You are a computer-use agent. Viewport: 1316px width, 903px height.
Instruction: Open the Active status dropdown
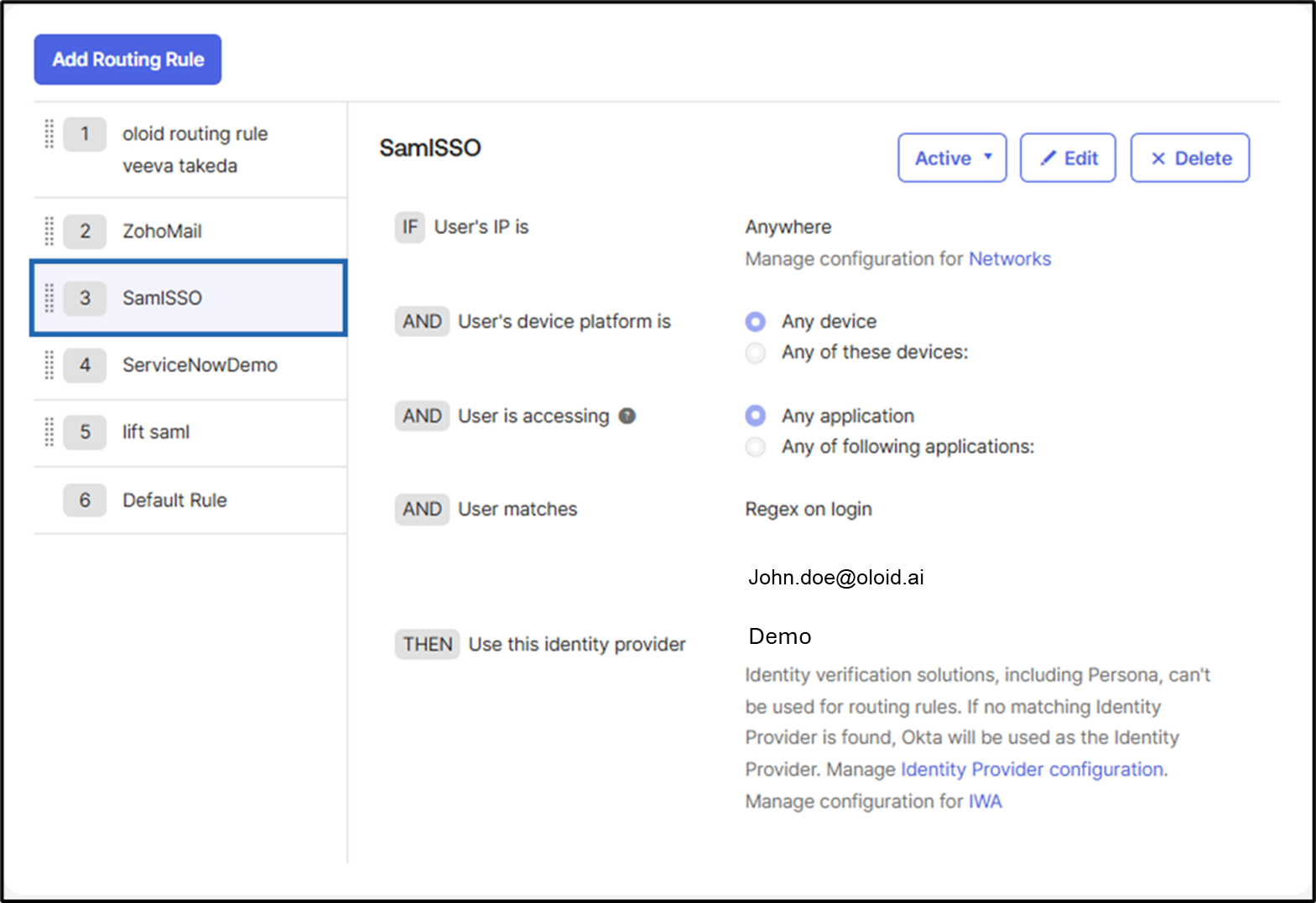952,158
